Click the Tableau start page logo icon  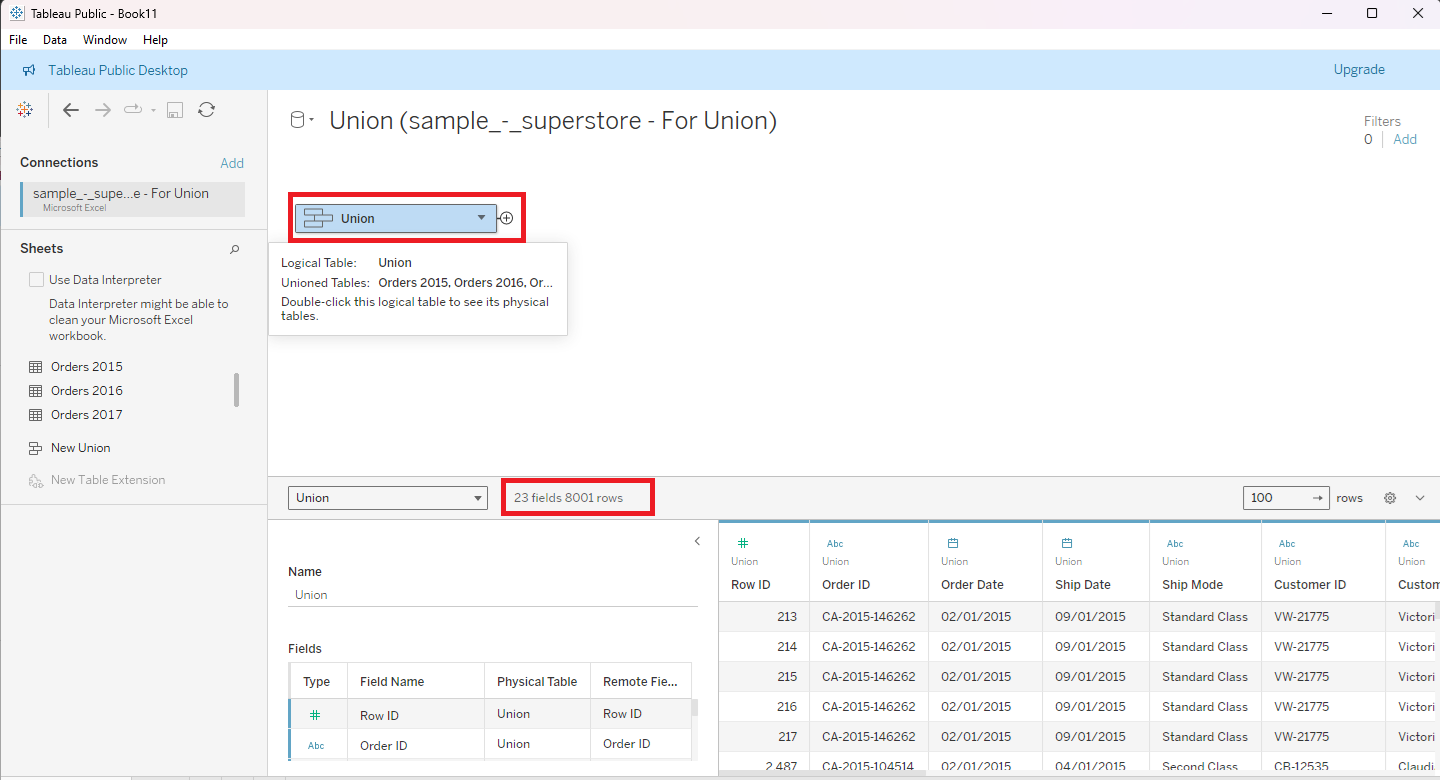[25, 110]
